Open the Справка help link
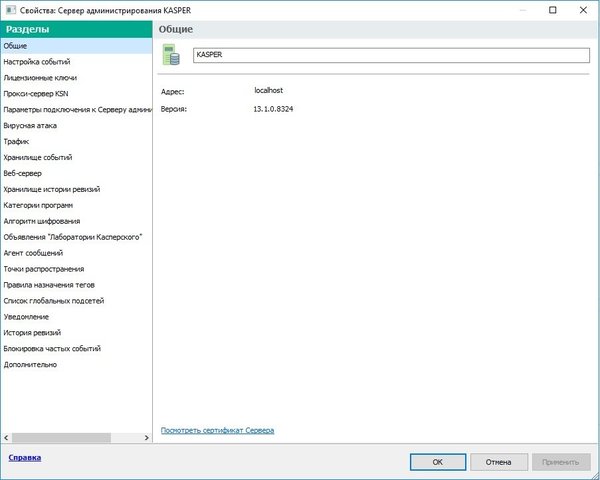 (24, 458)
